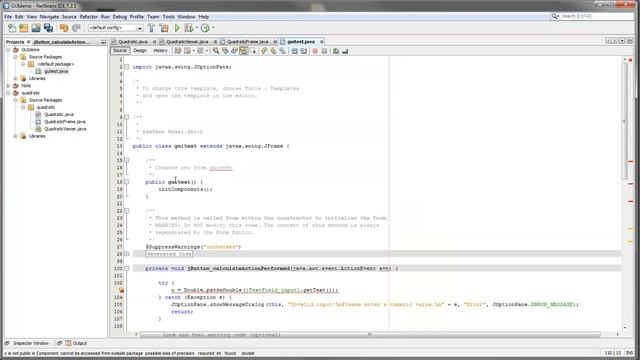Click the Undo toolbar icon
Image resolution: width=640 pixels, height=360 pixels.
(64, 28)
